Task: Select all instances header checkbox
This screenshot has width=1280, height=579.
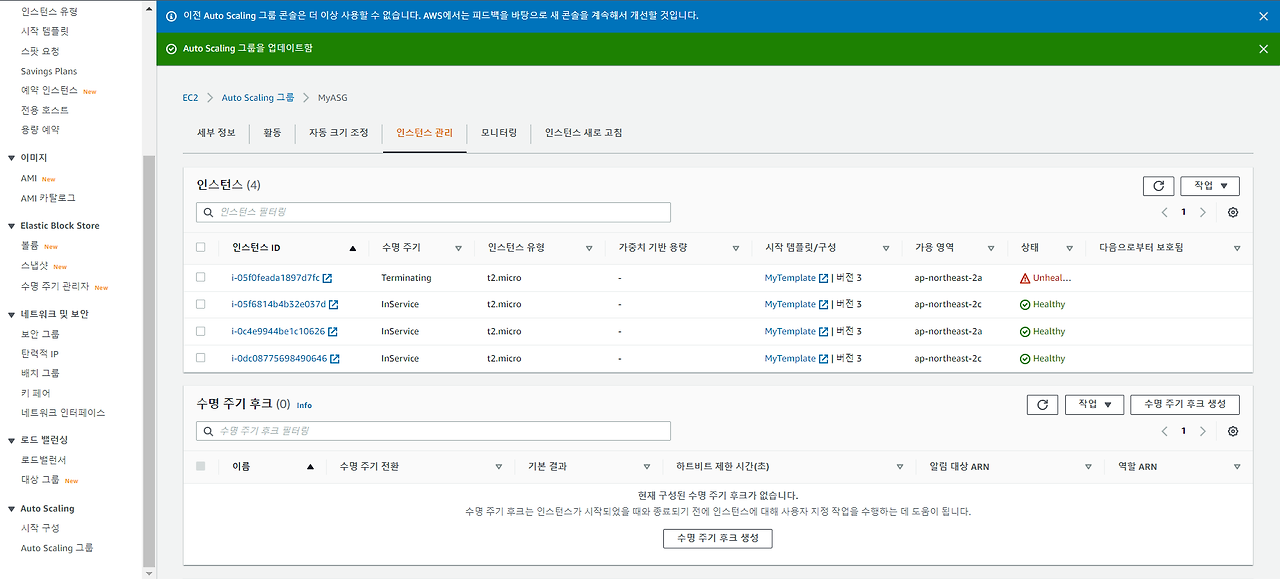Action: [x=201, y=247]
